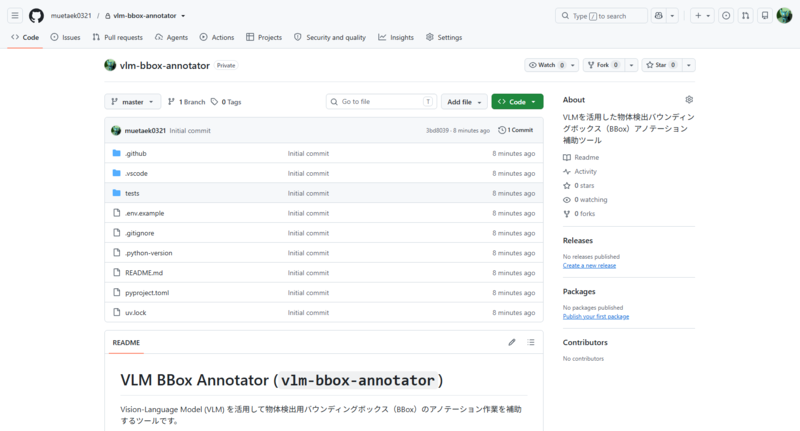This screenshot has width=800, height=431.
Task: Click the .github folder icon
Action: (x=116, y=153)
